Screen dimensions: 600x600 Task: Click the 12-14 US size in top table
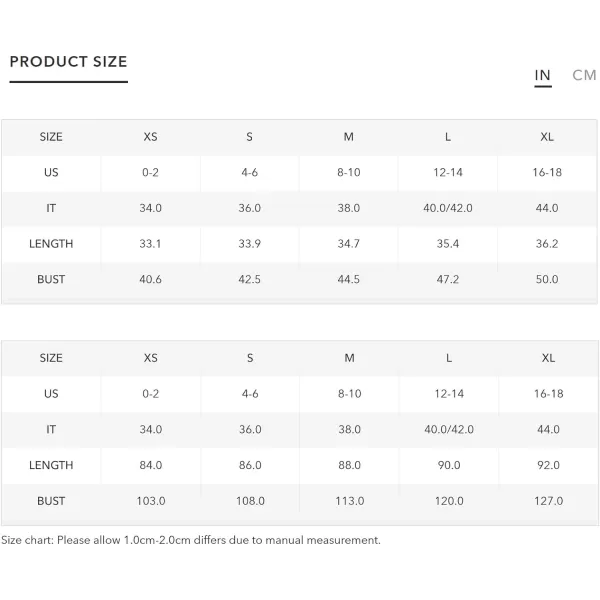448,172
